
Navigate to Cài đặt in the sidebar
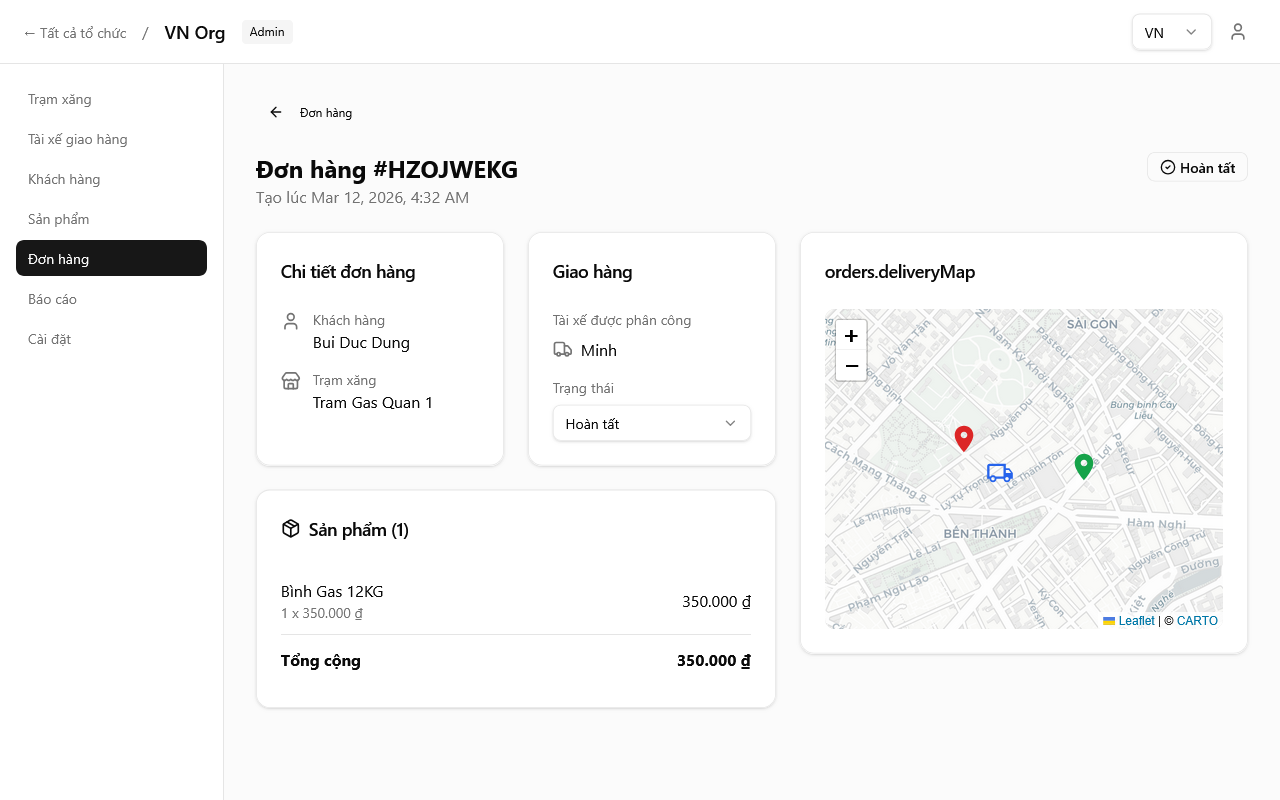(49, 339)
